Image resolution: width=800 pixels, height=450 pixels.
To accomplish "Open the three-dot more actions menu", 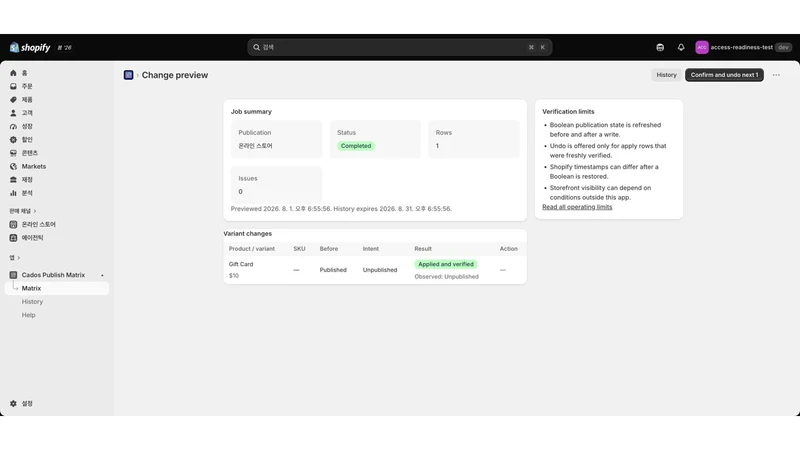I will point(776,75).
